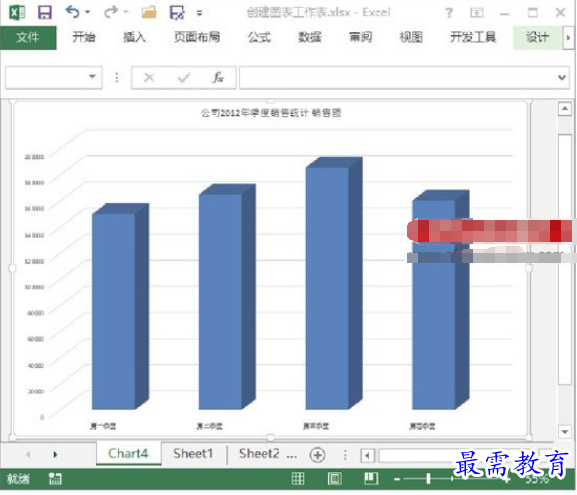Expand the formula bar
This screenshot has height=495, width=577.
pyautogui.click(x=562, y=77)
